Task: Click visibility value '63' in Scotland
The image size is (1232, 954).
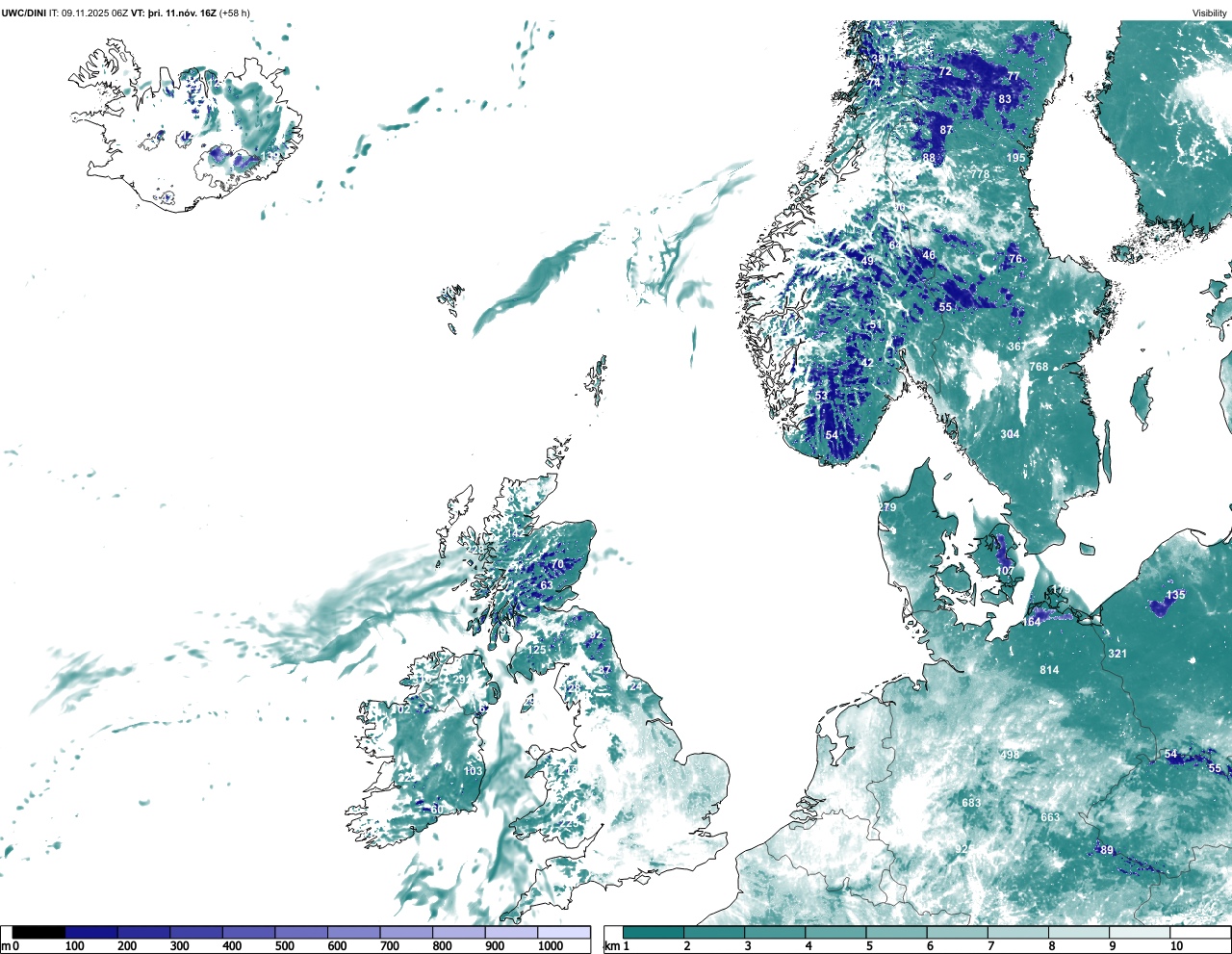Action: (547, 585)
